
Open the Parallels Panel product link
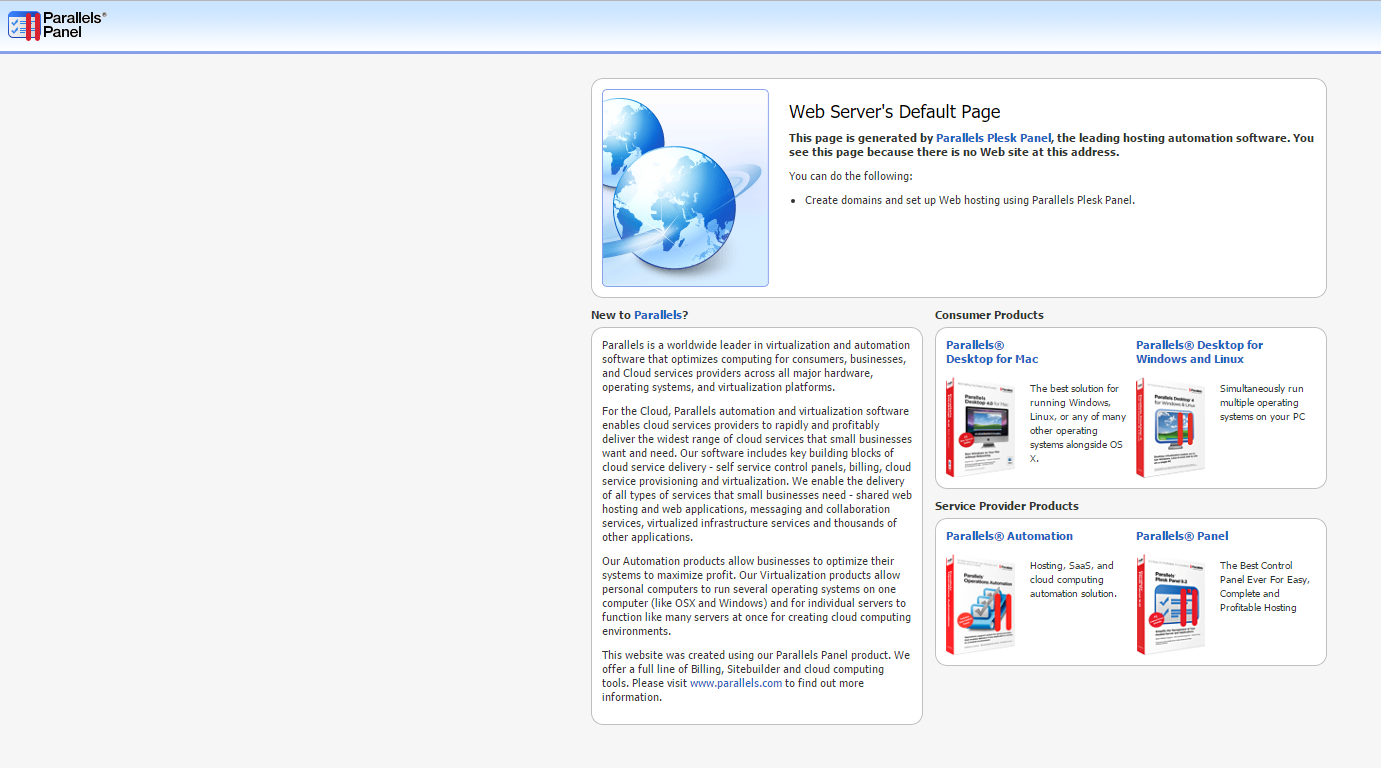point(1182,536)
